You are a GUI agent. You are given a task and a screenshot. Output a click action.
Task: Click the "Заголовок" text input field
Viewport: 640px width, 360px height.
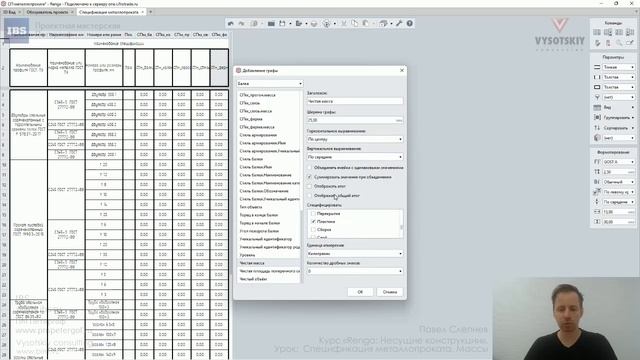(x=355, y=101)
